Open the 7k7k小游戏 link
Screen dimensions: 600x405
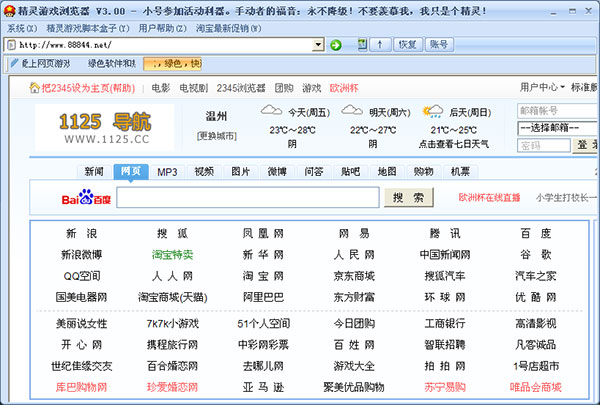(172, 324)
